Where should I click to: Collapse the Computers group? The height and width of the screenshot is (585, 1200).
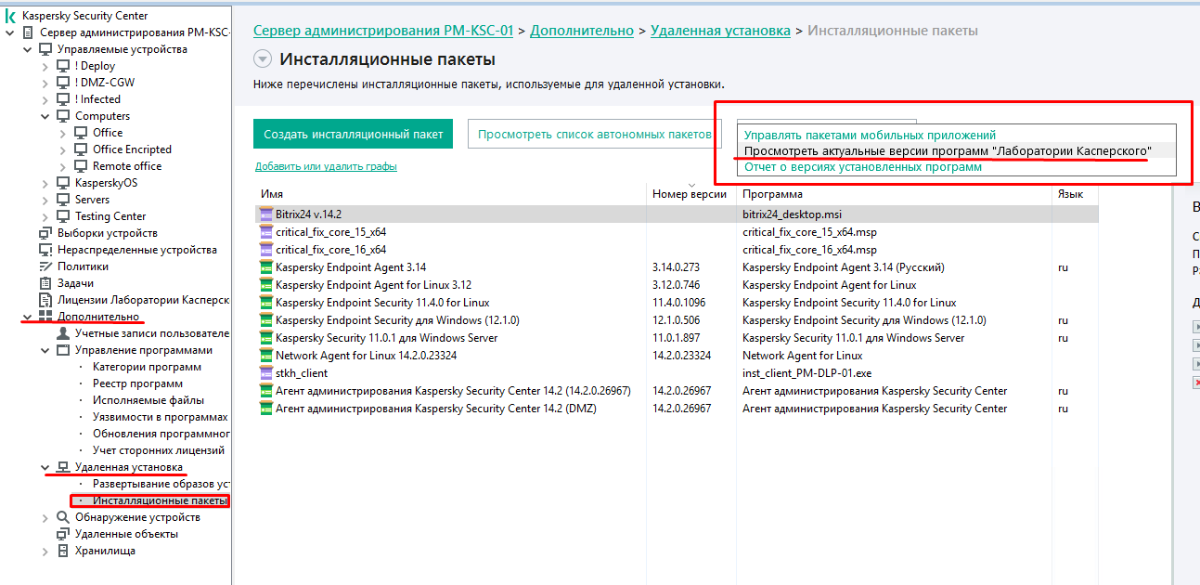(46, 116)
